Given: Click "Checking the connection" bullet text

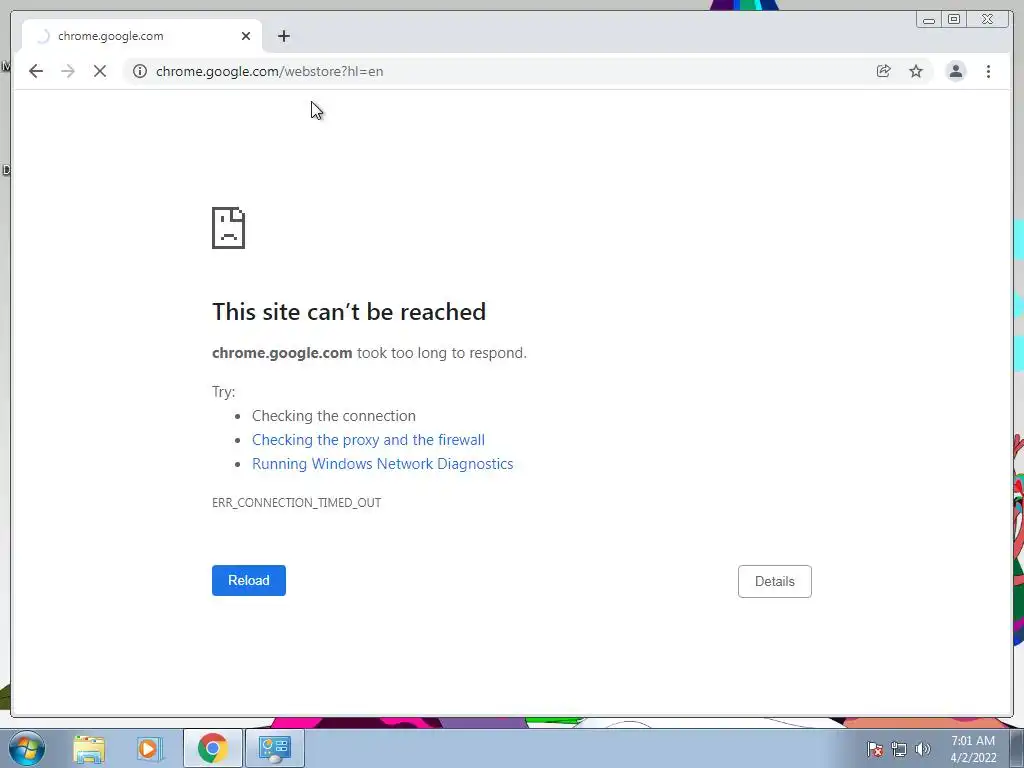Looking at the screenshot, I should coord(334,416).
